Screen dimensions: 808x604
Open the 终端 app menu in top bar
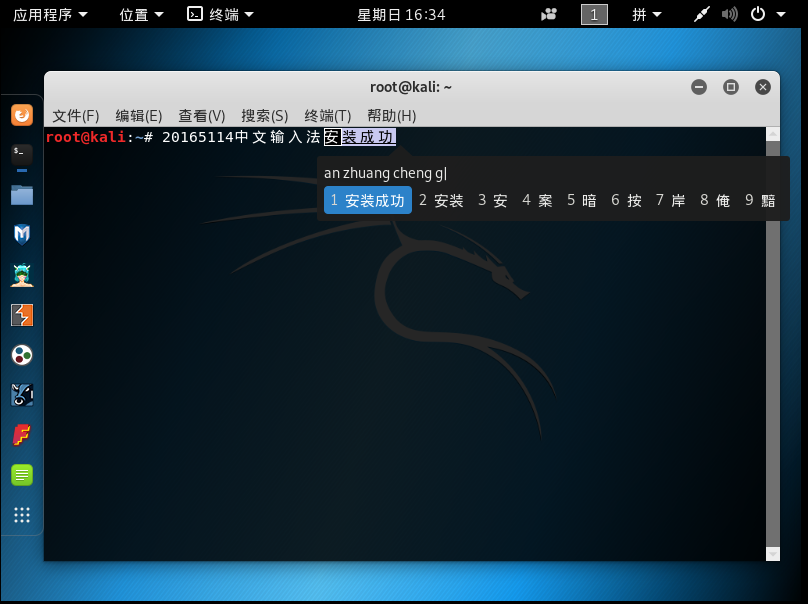220,14
